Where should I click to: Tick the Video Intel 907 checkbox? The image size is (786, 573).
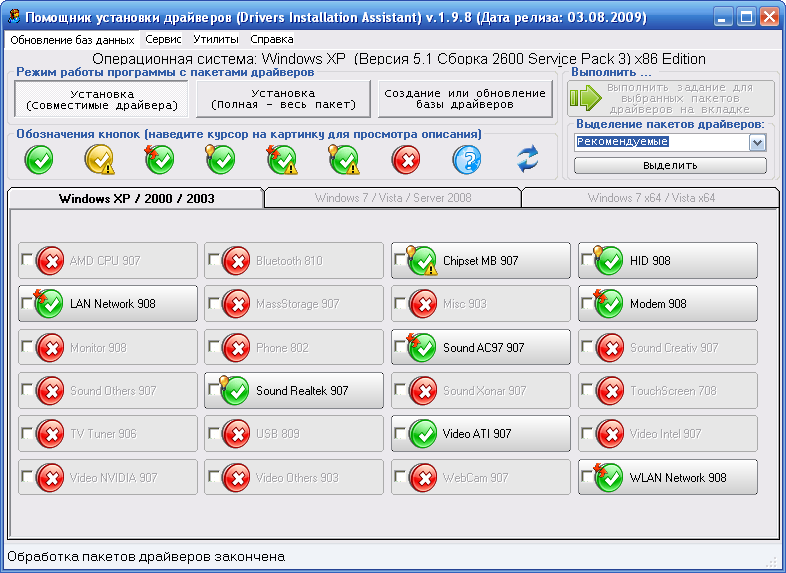tap(586, 433)
